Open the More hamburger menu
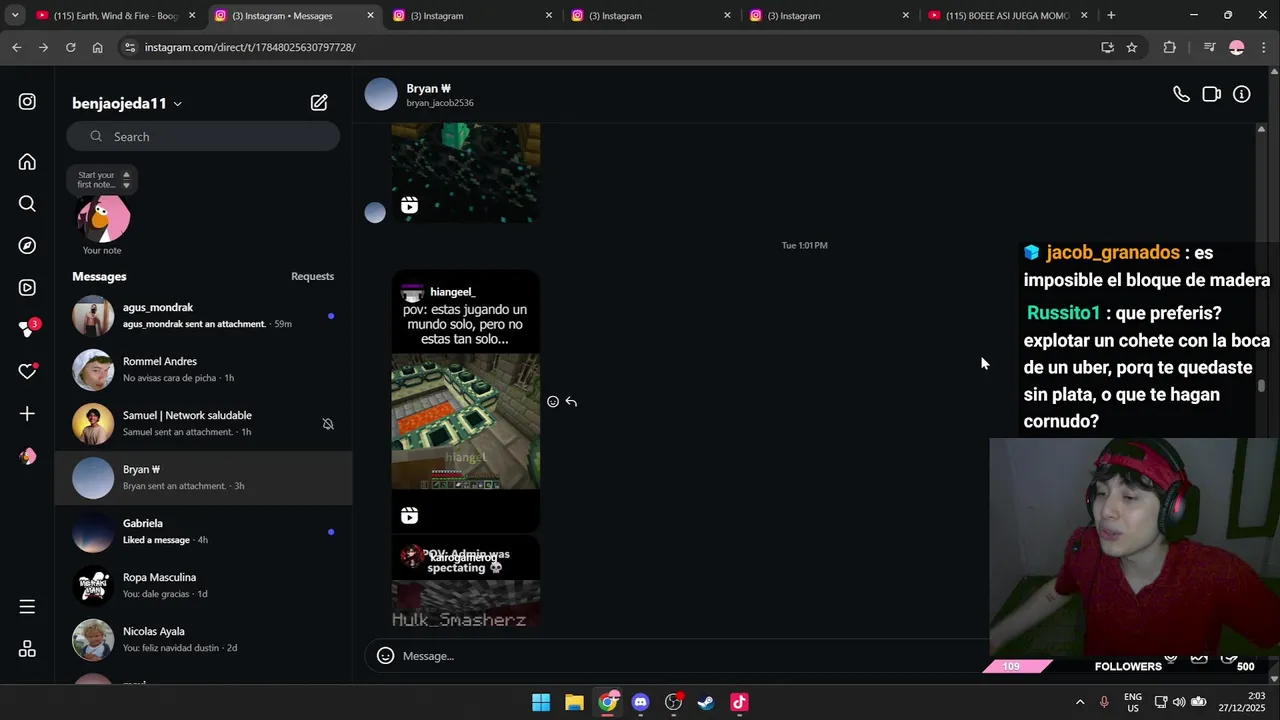1280x720 pixels. pyautogui.click(x=27, y=607)
